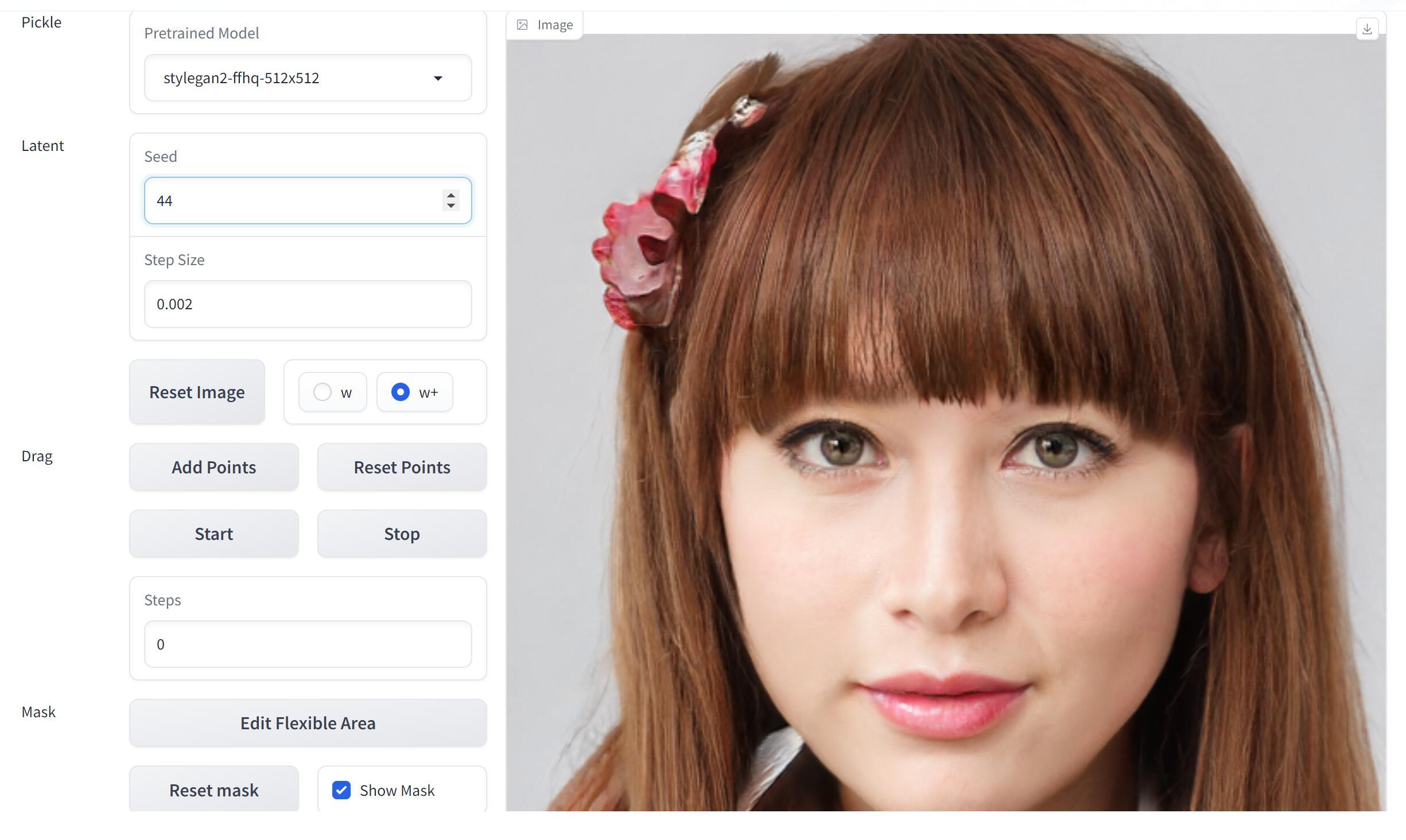Screen dimensions: 1406x840
Task: Click the Step Size input field
Action: [x=308, y=304]
